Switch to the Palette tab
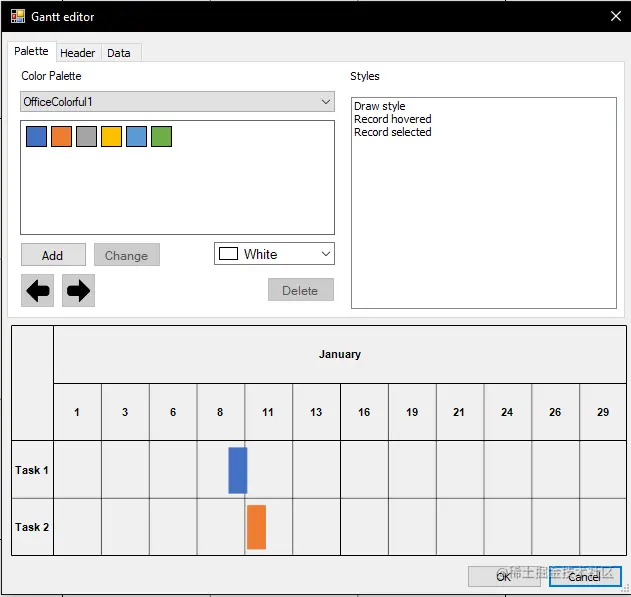Screen dimensions: 631x597 [x=31, y=51]
